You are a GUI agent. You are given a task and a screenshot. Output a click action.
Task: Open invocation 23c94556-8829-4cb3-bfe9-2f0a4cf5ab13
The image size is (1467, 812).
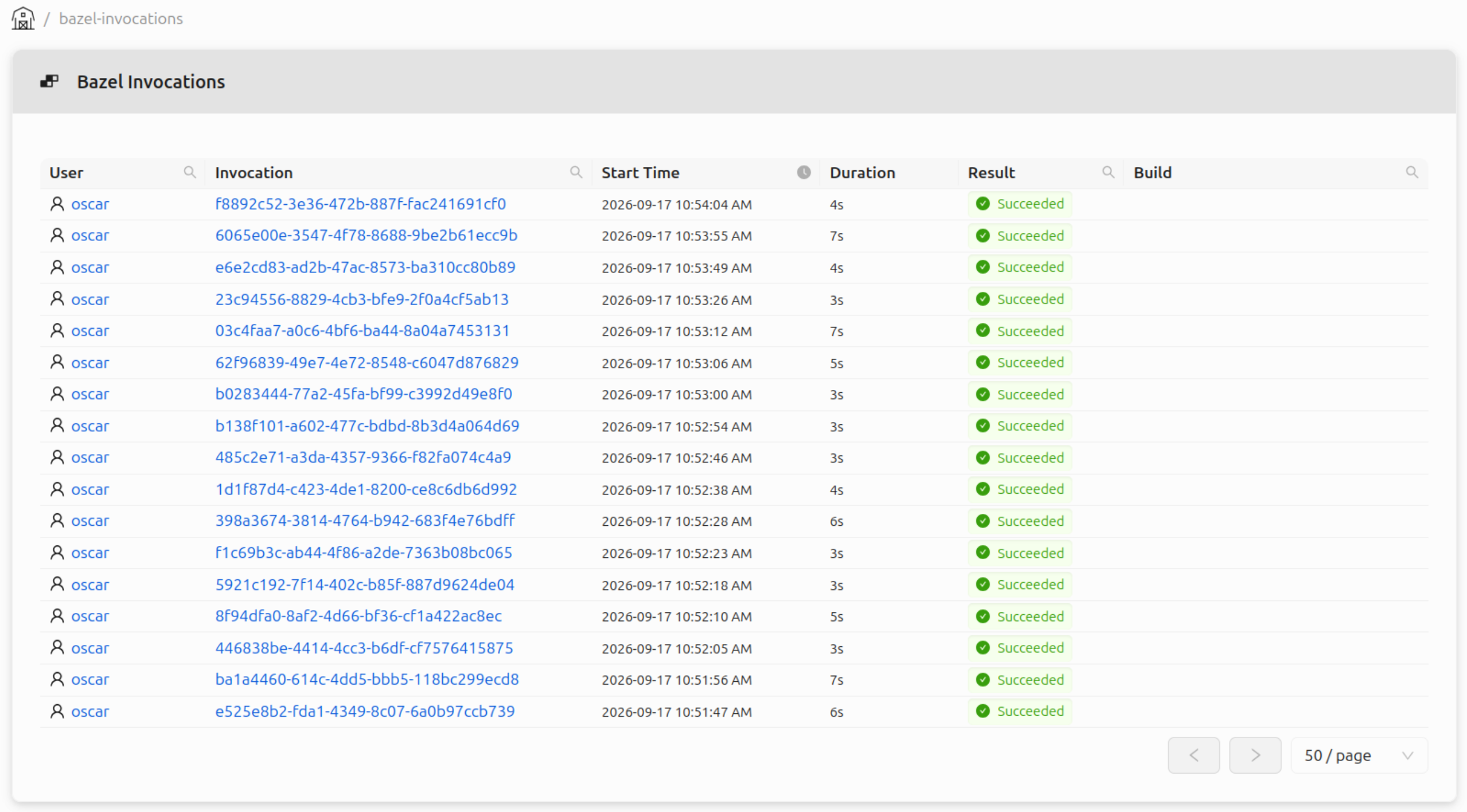362,299
